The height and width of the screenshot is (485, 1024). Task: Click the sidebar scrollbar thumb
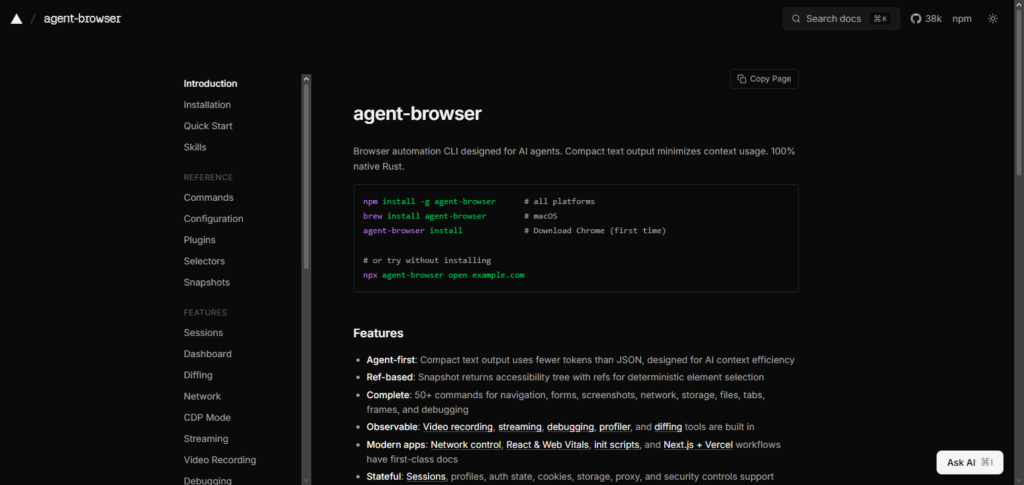tap(306, 176)
